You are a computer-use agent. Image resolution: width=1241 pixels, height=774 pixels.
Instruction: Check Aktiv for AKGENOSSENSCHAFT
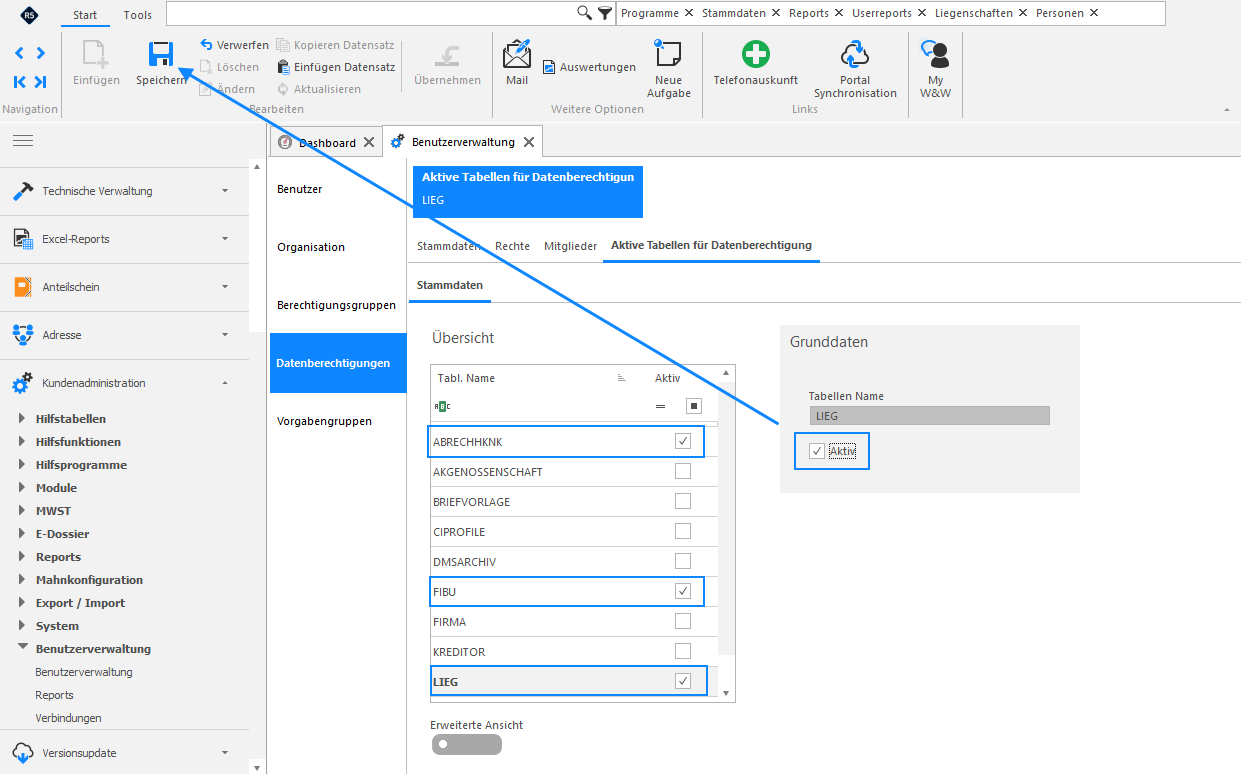point(683,471)
